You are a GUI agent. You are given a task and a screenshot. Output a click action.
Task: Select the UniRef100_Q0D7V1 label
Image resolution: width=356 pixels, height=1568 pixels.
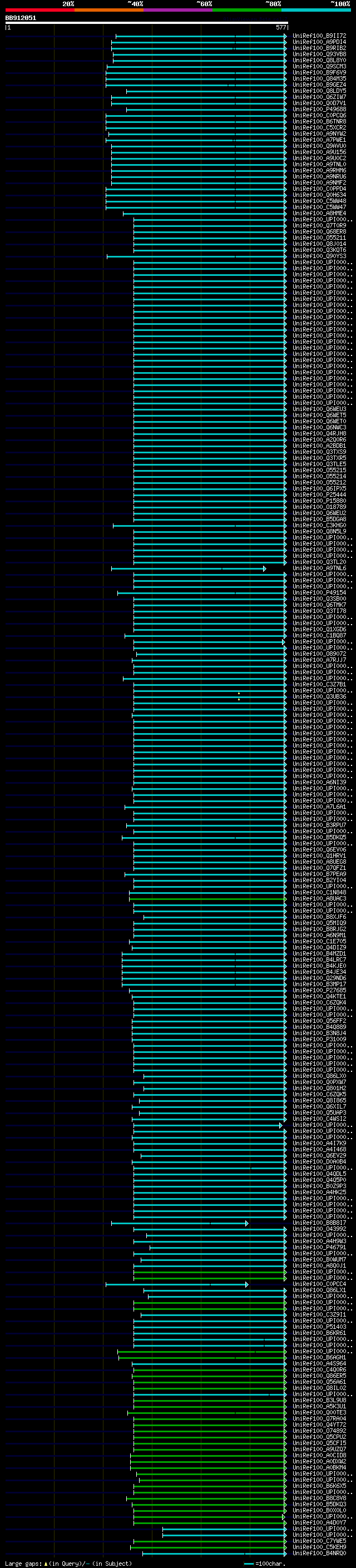click(319, 103)
